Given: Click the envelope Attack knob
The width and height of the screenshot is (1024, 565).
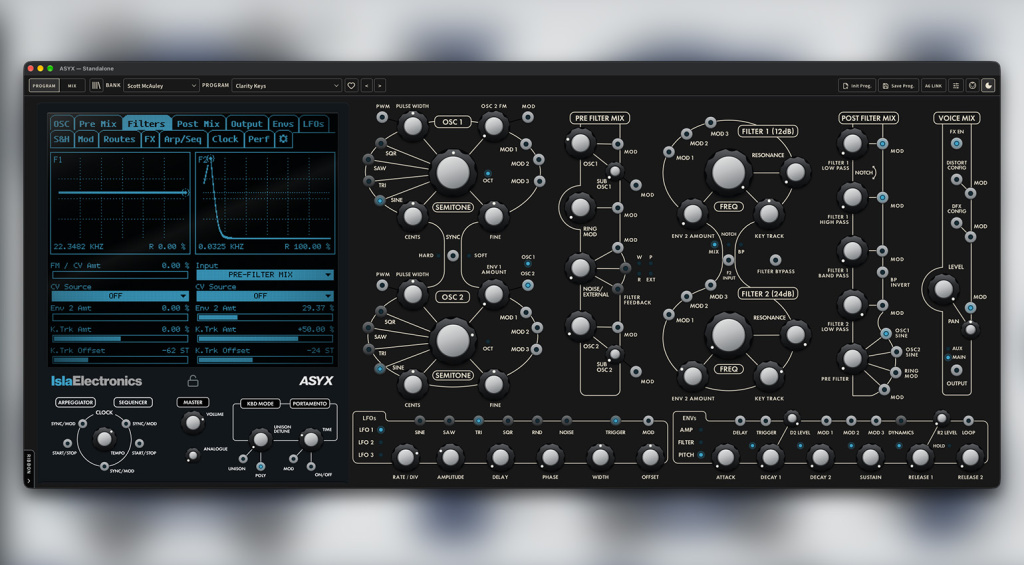Looking at the screenshot, I should coord(725,457).
